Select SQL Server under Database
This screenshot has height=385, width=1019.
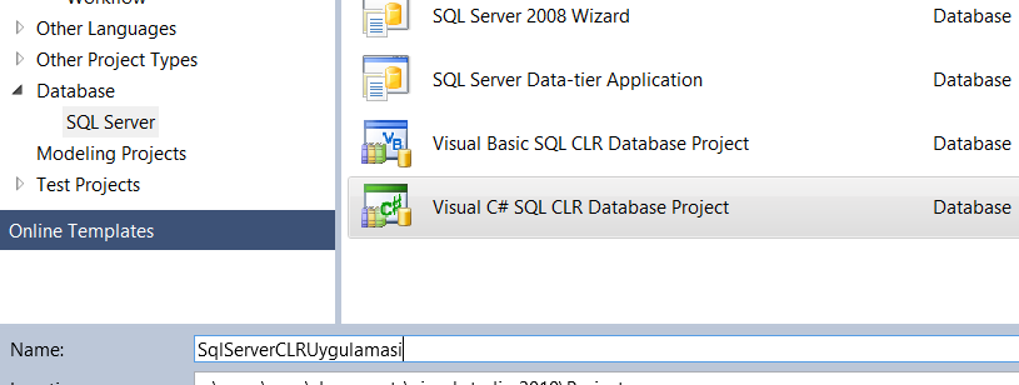tap(110, 122)
